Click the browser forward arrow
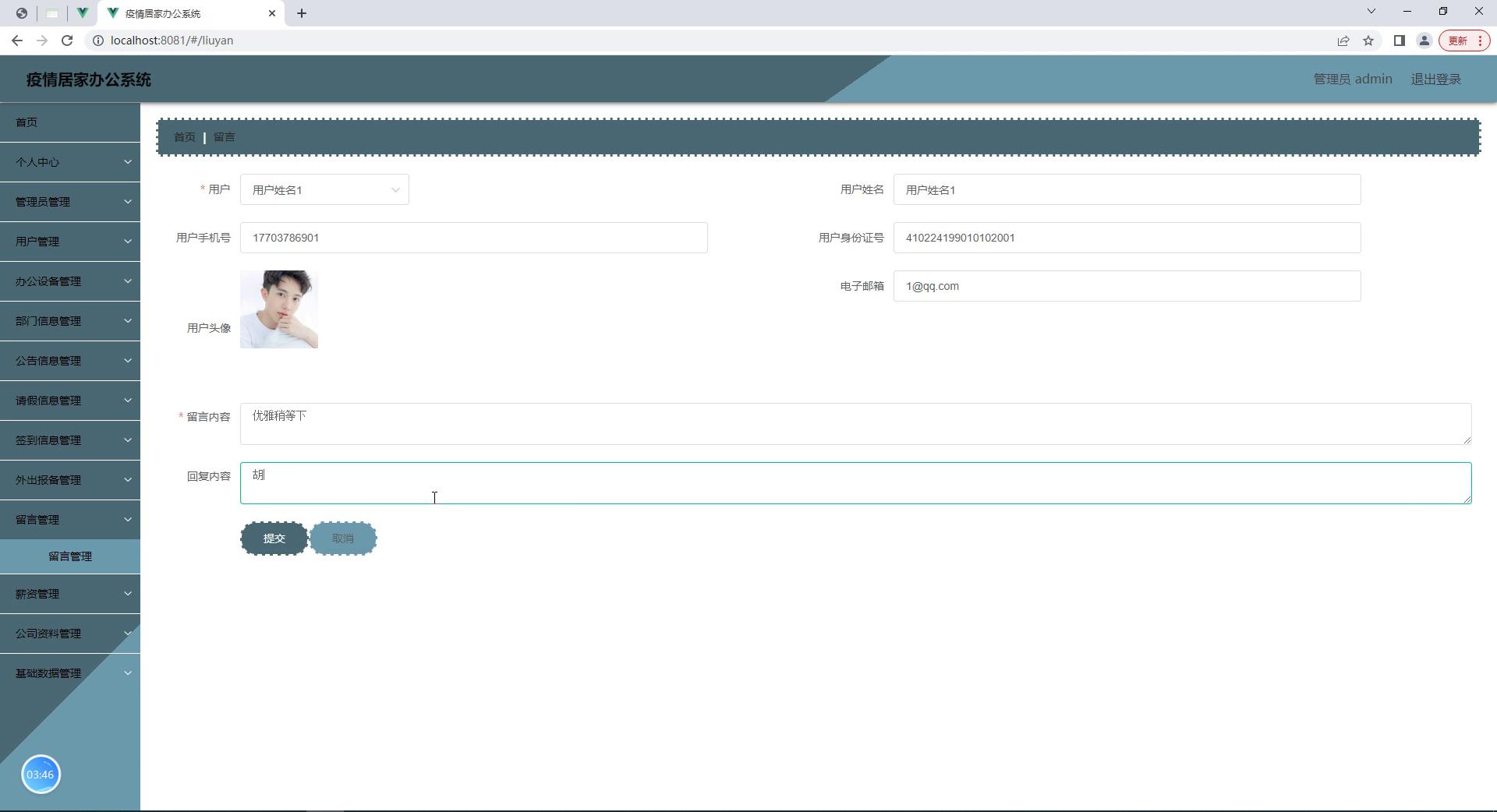The height and width of the screenshot is (812, 1497). coord(42,41)
